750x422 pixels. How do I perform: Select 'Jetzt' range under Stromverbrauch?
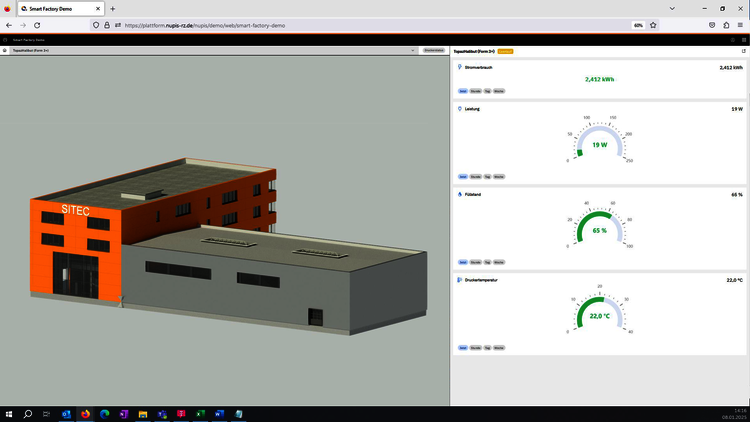pos(463,91)
